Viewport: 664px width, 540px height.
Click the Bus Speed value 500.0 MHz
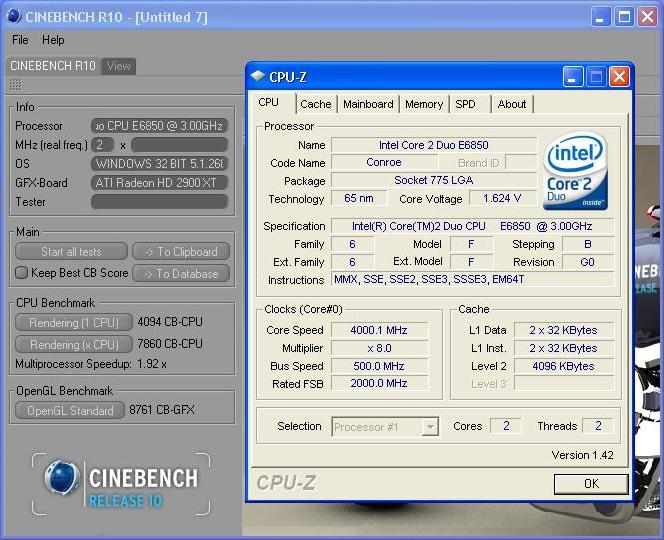(379, 366)
